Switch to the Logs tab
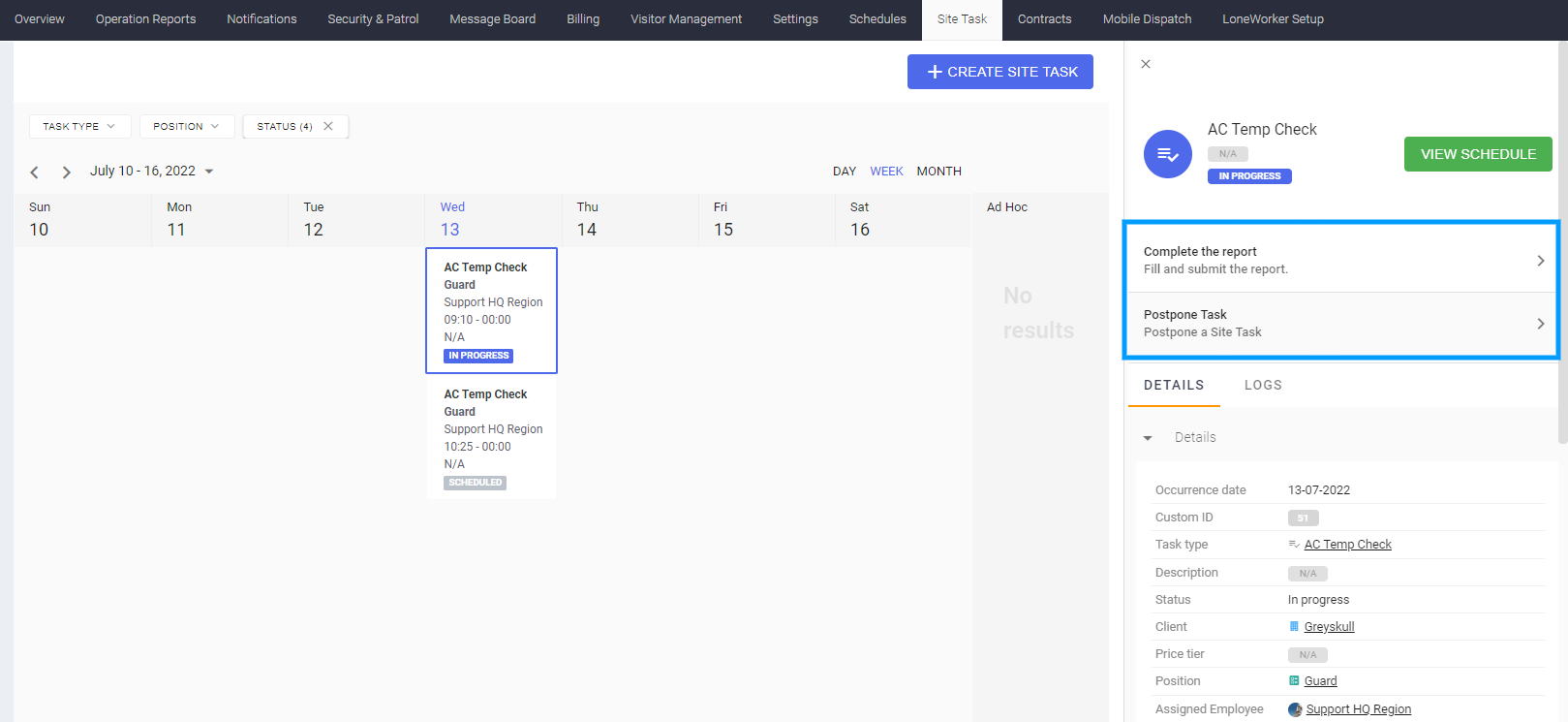Screen dimensions: 1568x722 coord(1263,385)
